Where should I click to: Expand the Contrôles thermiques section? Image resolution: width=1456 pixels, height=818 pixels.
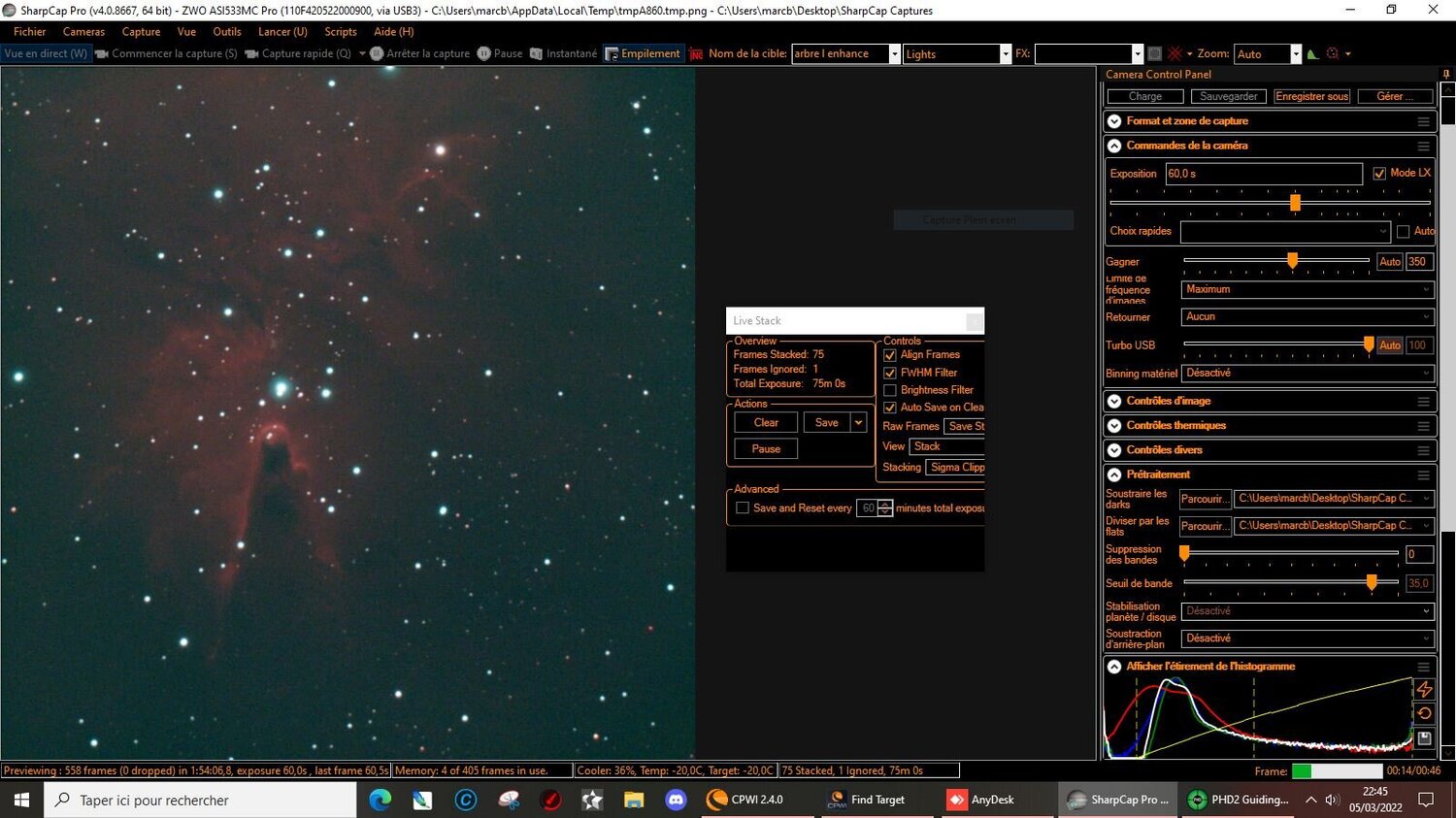[x=1113, y=425]
